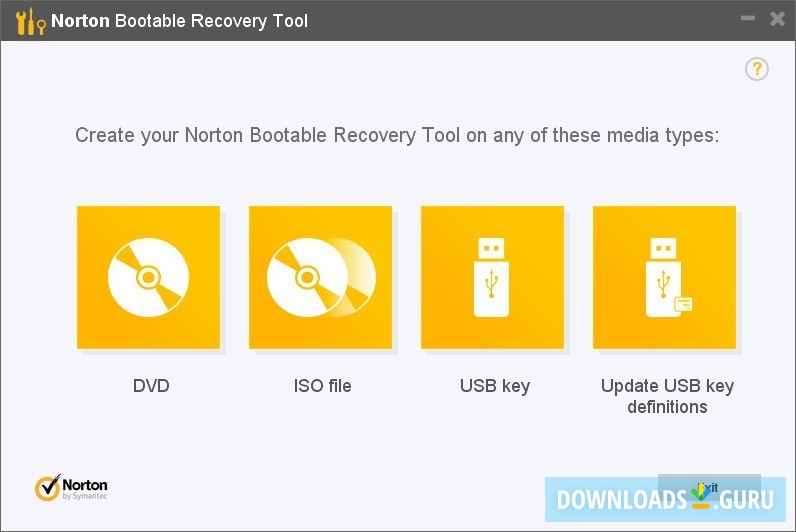Click the USB key text label

[495, 386]
